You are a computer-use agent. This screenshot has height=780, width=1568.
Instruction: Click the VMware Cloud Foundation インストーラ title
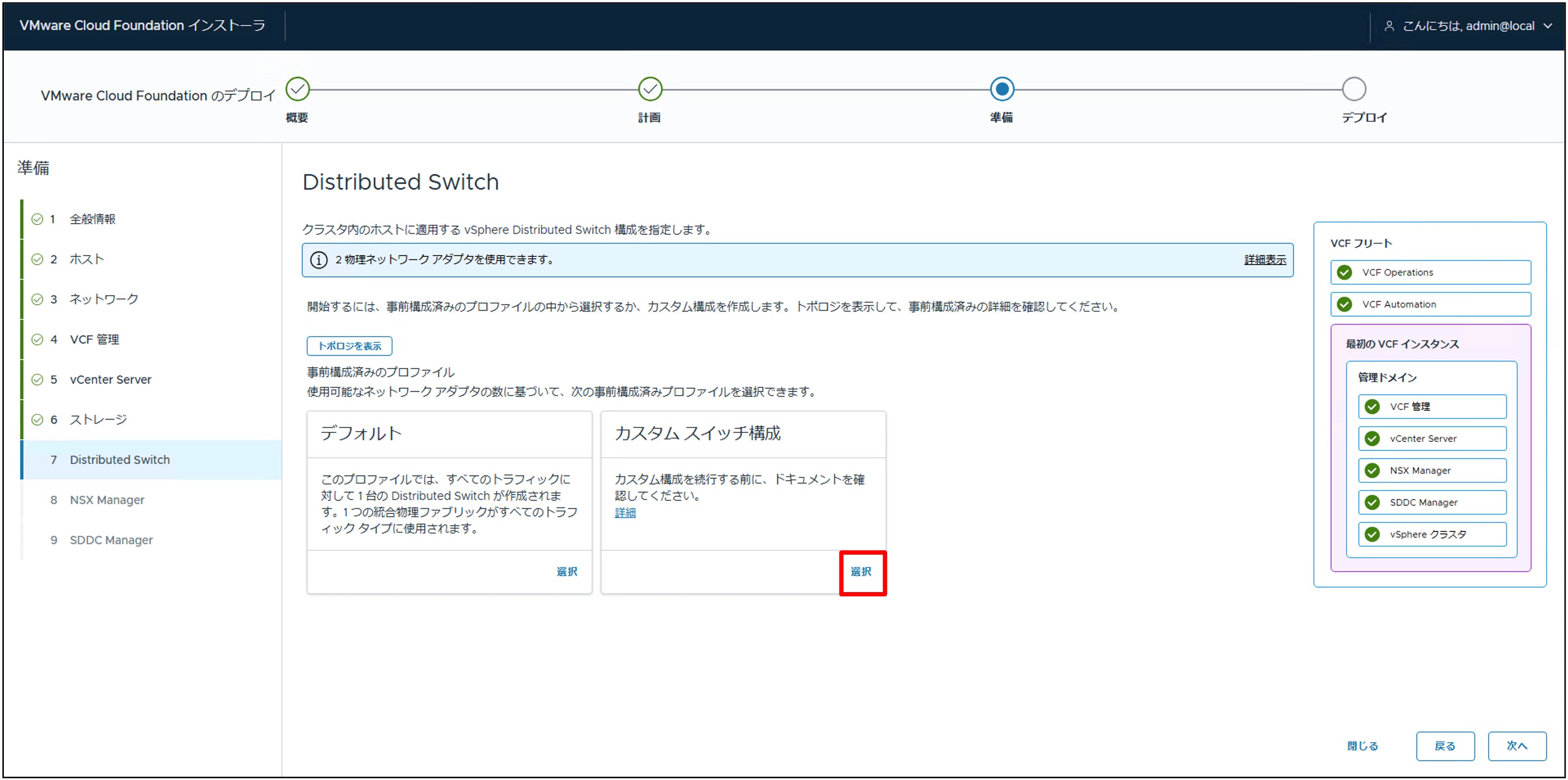point(142,25)
